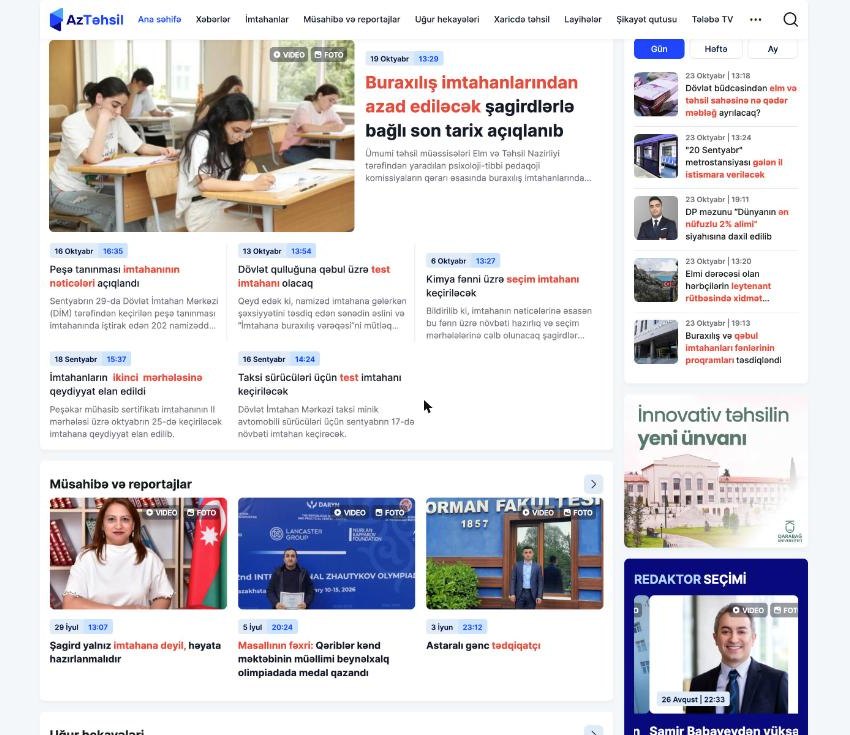Click the Redaktor seçimi man in suit photo
Image resolution: width=850 pixels, height=735 pixels.
tap(723, 654)
